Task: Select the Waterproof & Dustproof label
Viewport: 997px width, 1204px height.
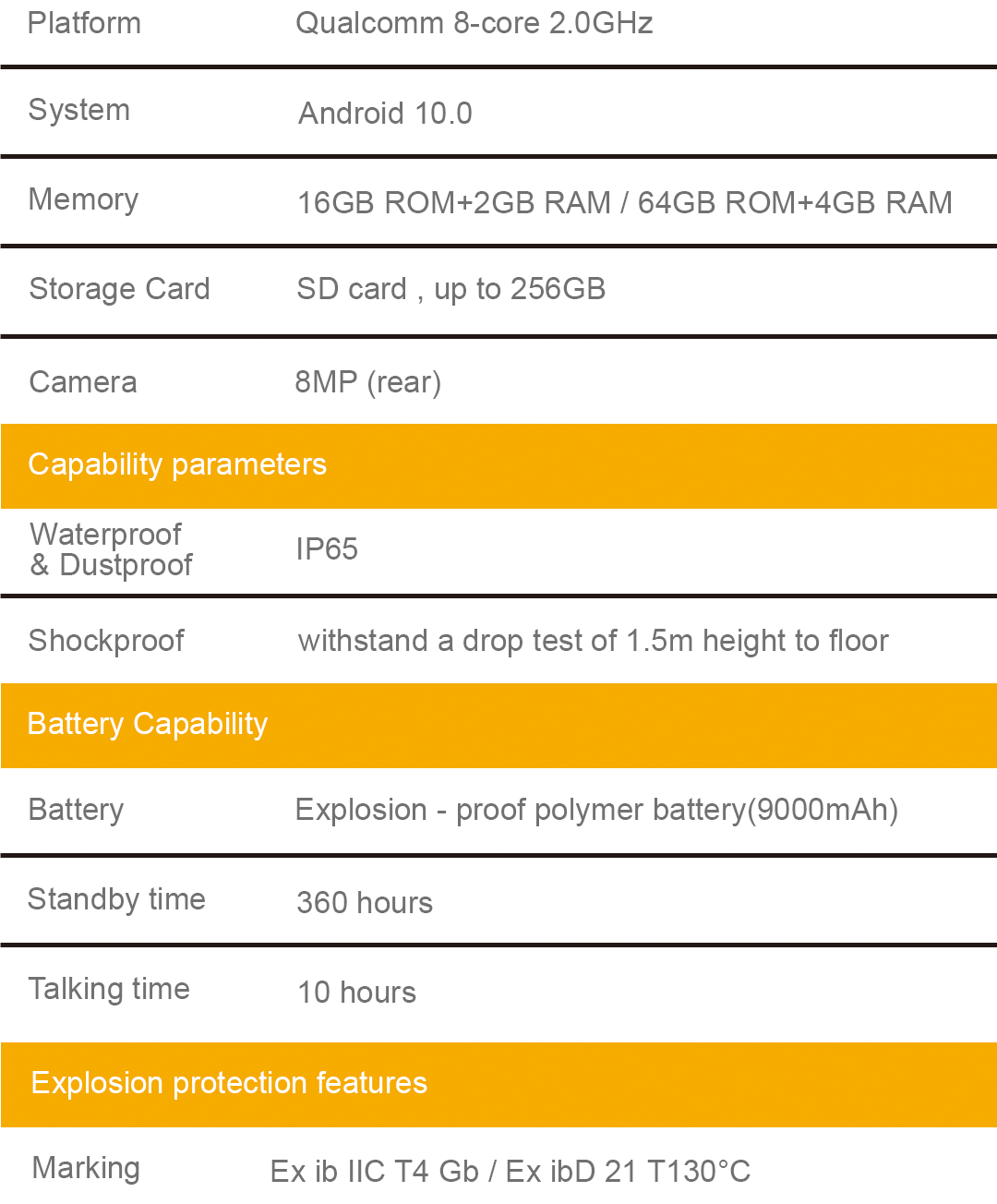Action: point(111,549)
